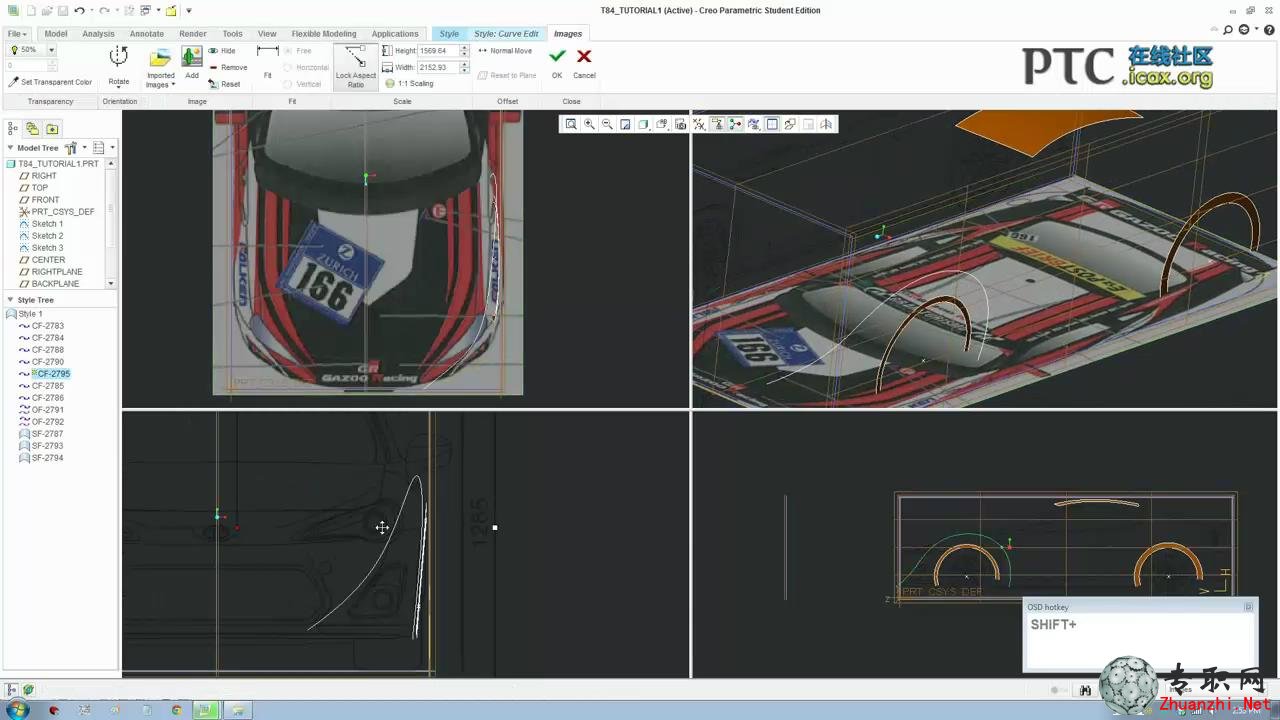Screen dimensions: 1280x720
Task: Click the search icon at top right
Action: tap(1228, 30)
